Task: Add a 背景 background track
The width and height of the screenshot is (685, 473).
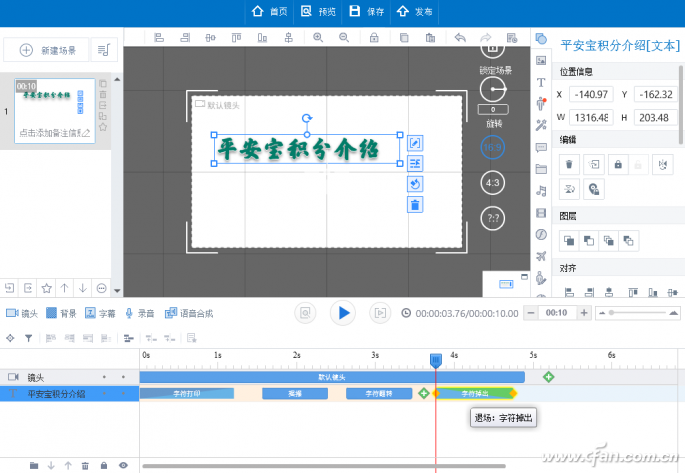Action: tap(60, 313)
